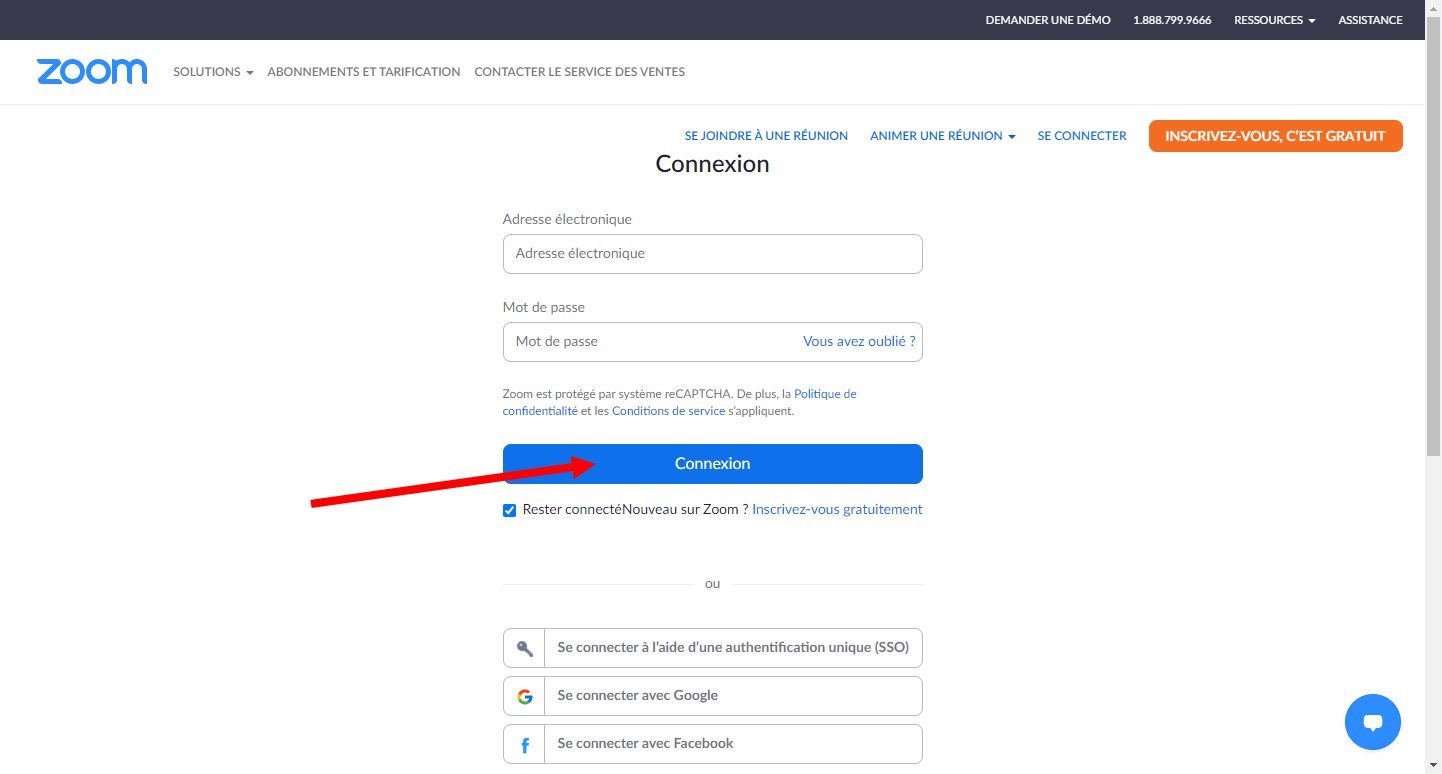Screen dimensions: 1442x774
Task: Open the chat bubble widget
Action: (1373, 722)
